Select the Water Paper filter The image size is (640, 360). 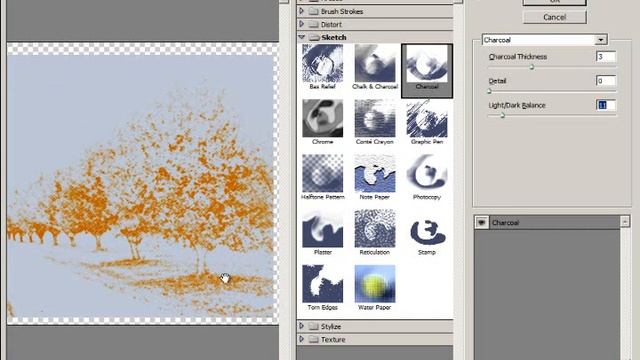pos(375,284)
